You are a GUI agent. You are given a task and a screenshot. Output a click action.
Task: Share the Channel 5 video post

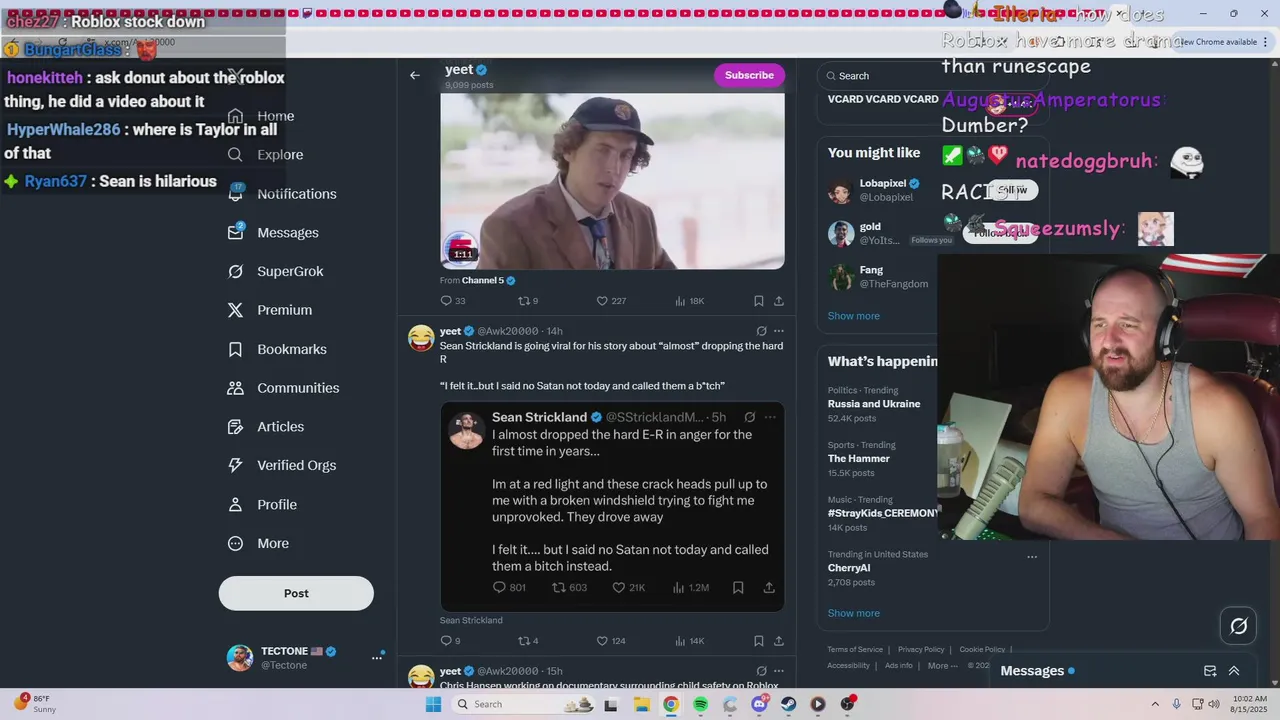[x=779, y=301]
